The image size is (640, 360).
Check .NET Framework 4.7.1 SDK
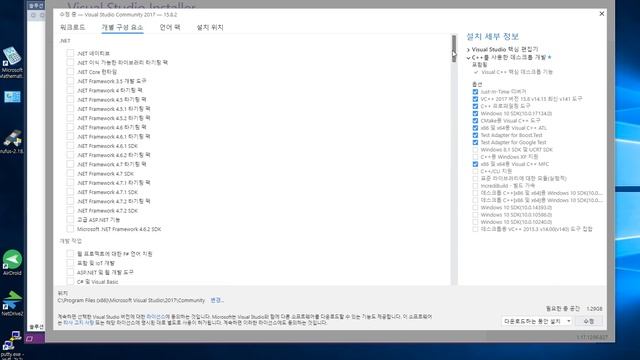[70, 192]
